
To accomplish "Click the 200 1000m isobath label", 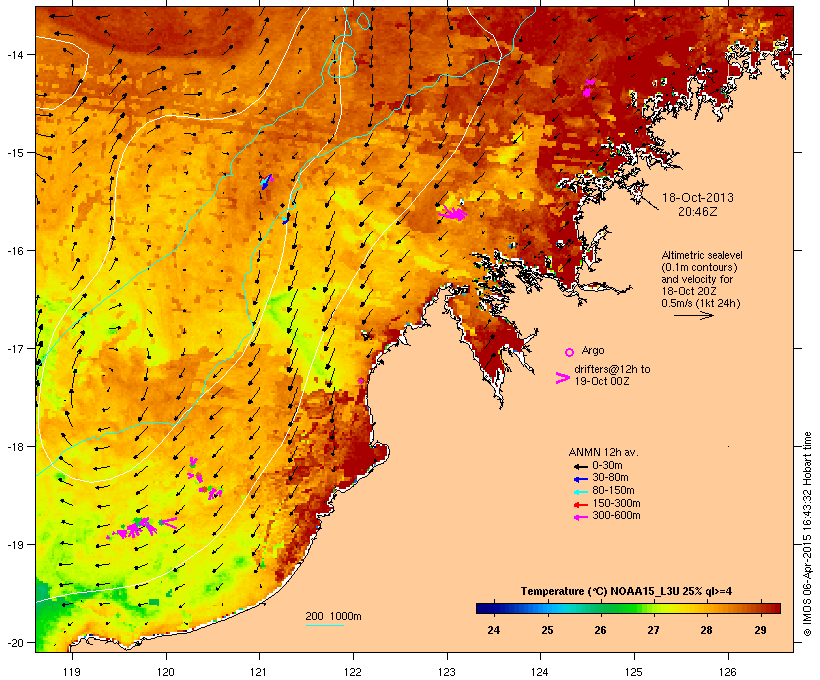I will click(x=333, y=616).
